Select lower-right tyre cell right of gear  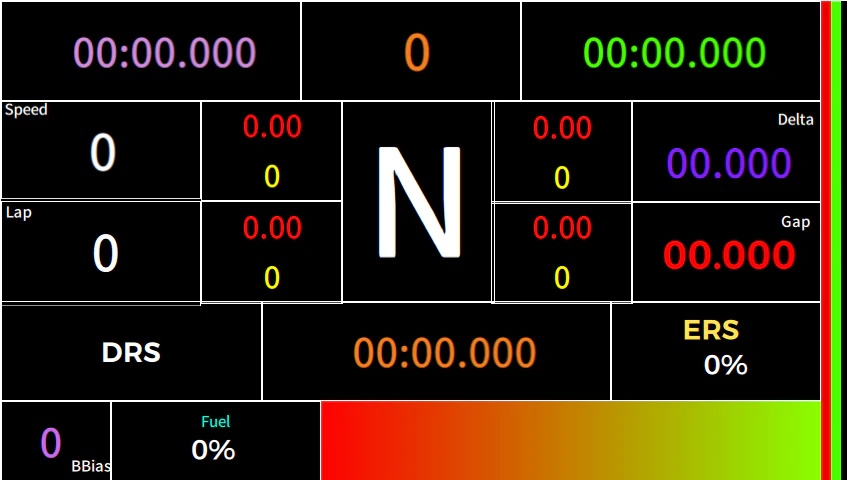tap(562, 252)
